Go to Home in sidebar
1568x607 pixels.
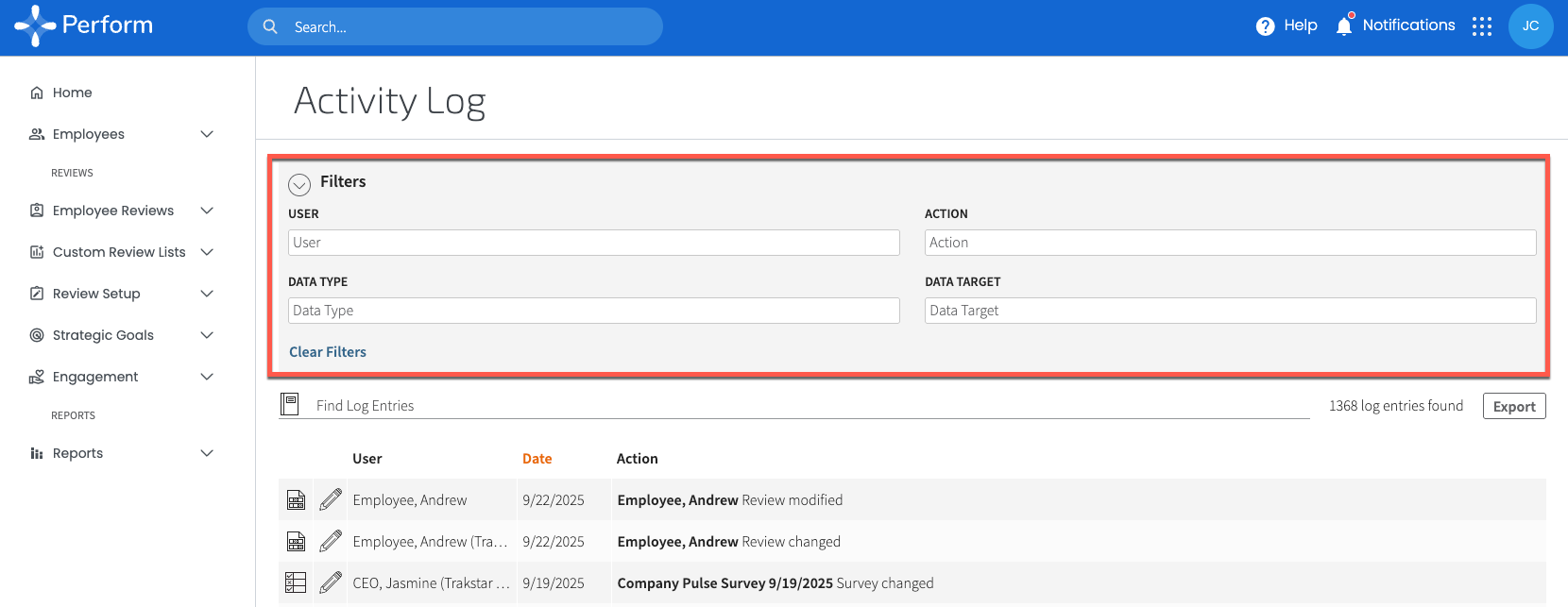pos(72,93)
